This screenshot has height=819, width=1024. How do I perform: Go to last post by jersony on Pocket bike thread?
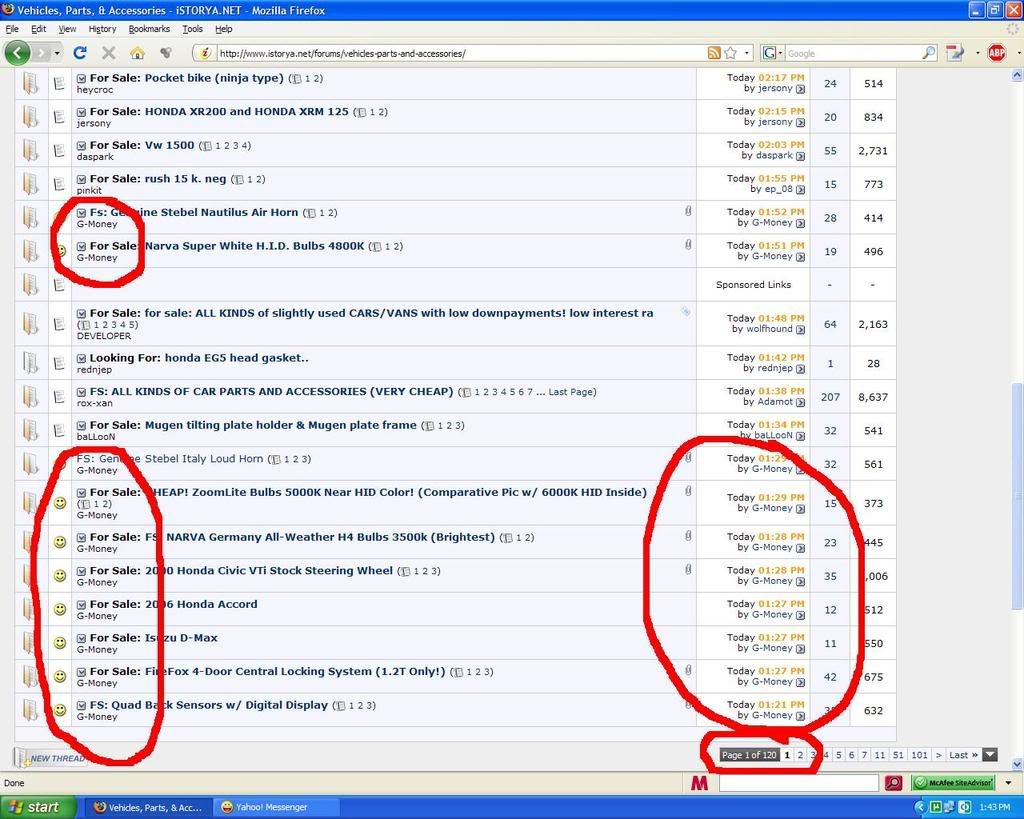click(800, 89)
